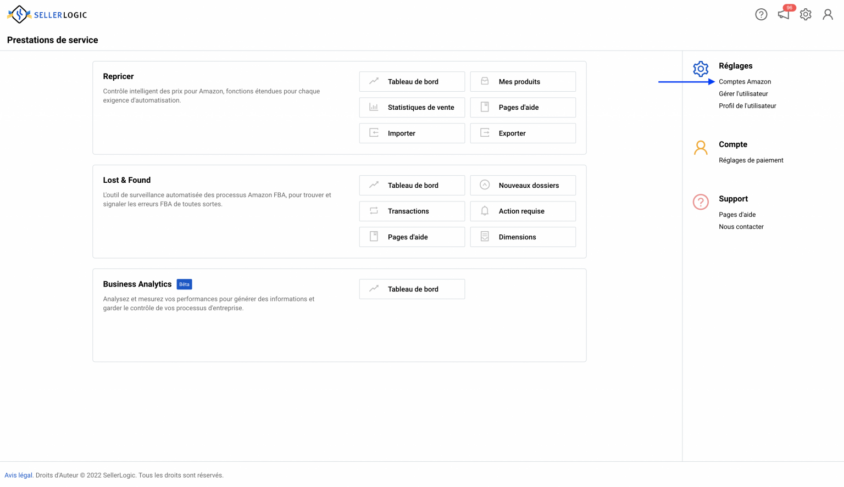Image resolution: width=844 pixels, height=487 pixels.
Task: Click the blue Réglages gear icon
Action: (x=700, y=69)
